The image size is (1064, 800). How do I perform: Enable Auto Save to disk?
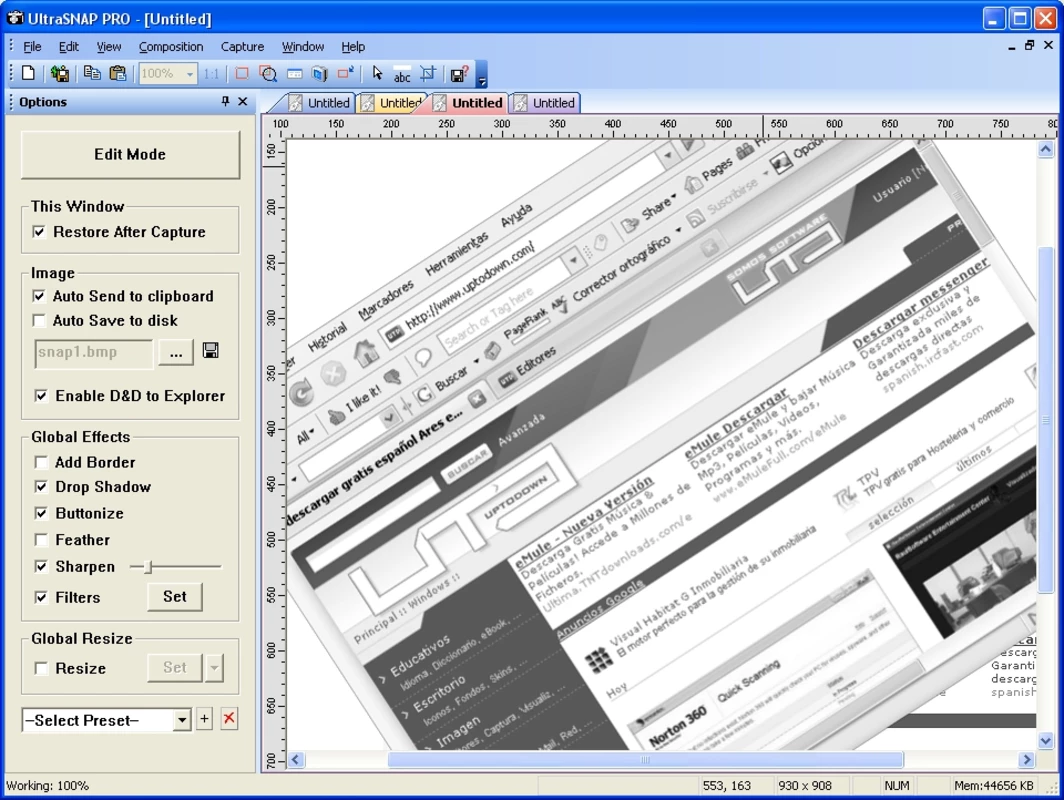click(39, 320)
